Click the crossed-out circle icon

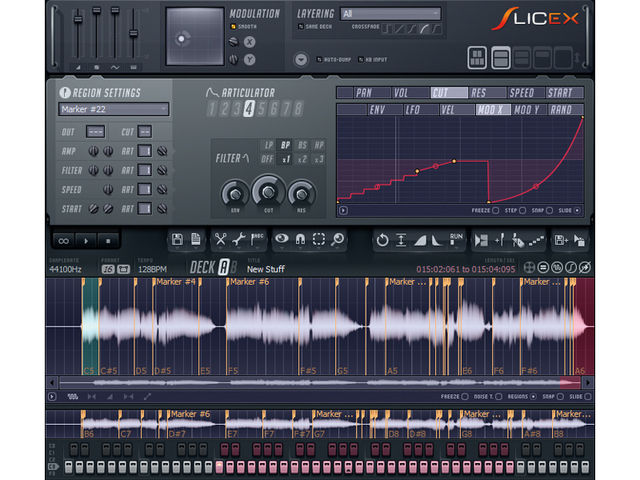click(x=584, y=268)
